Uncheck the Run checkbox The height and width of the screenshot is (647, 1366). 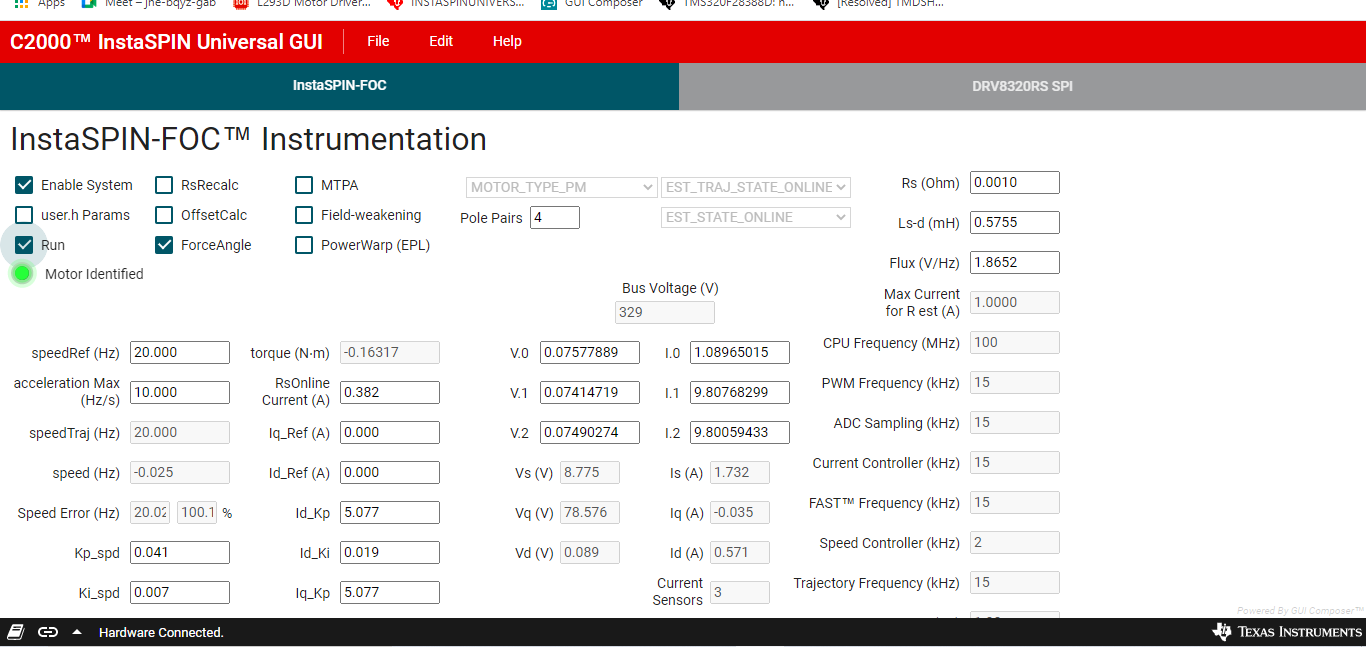pos(24,245)
